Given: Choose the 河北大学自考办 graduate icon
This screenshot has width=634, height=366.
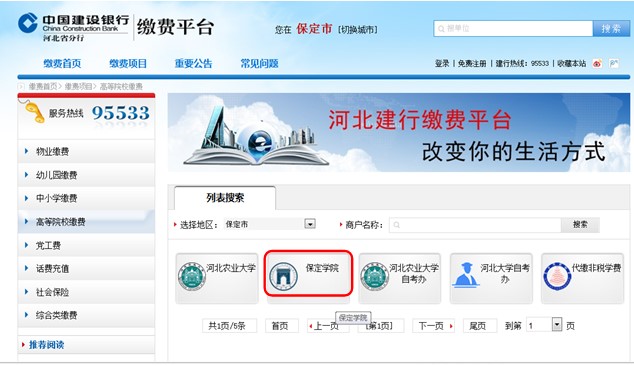Looking at the screenshot, I should (x=466, y=275).
